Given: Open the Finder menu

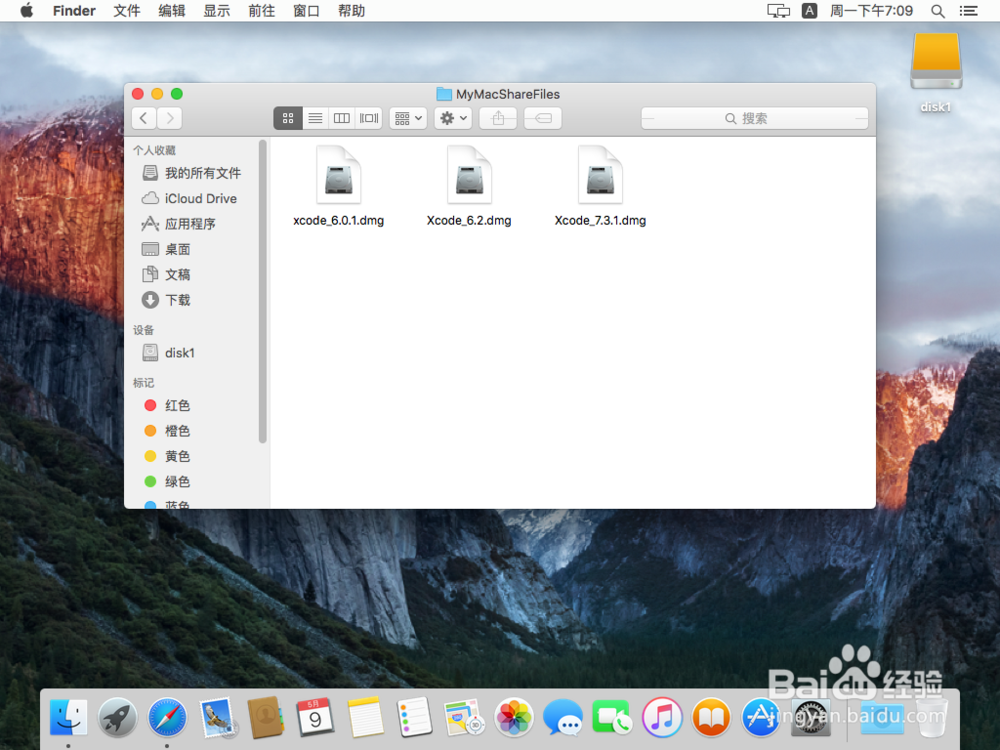Looking at the screenshot, I should [74, 11].
